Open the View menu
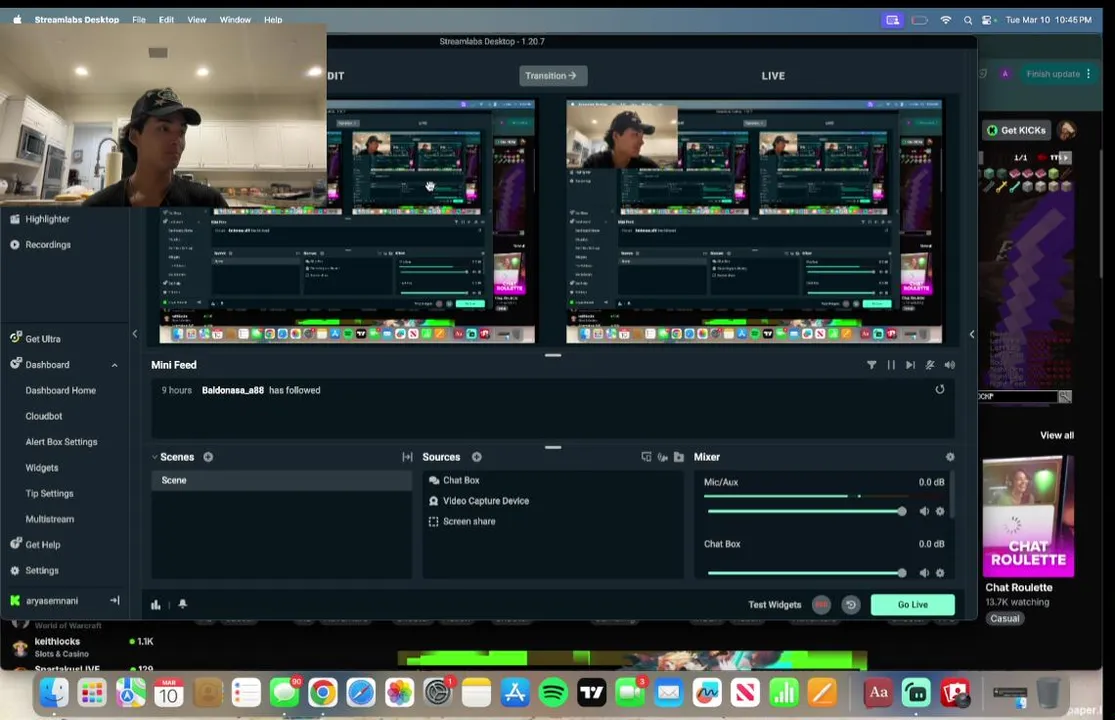 coord(196,20)
